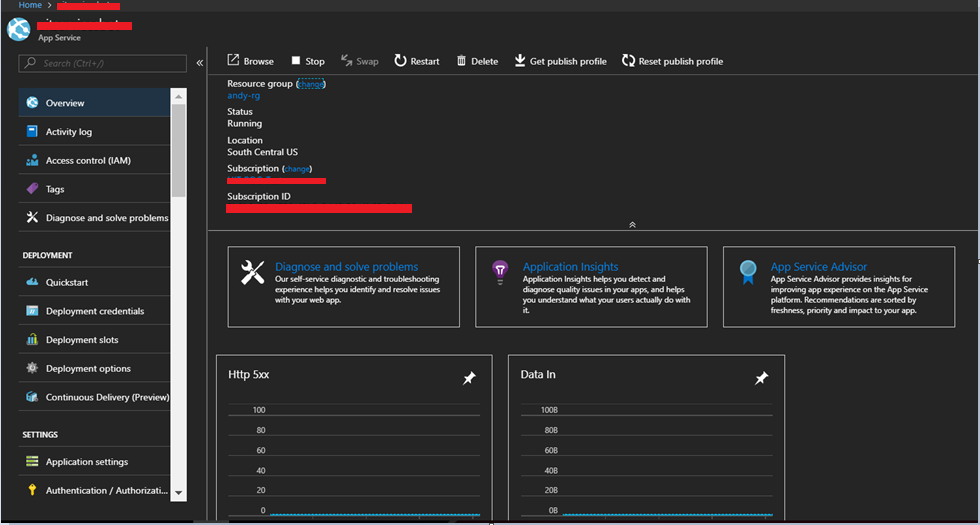
Task: Open the Http 5xx chart tile
Action: click(x=354, y=438)
